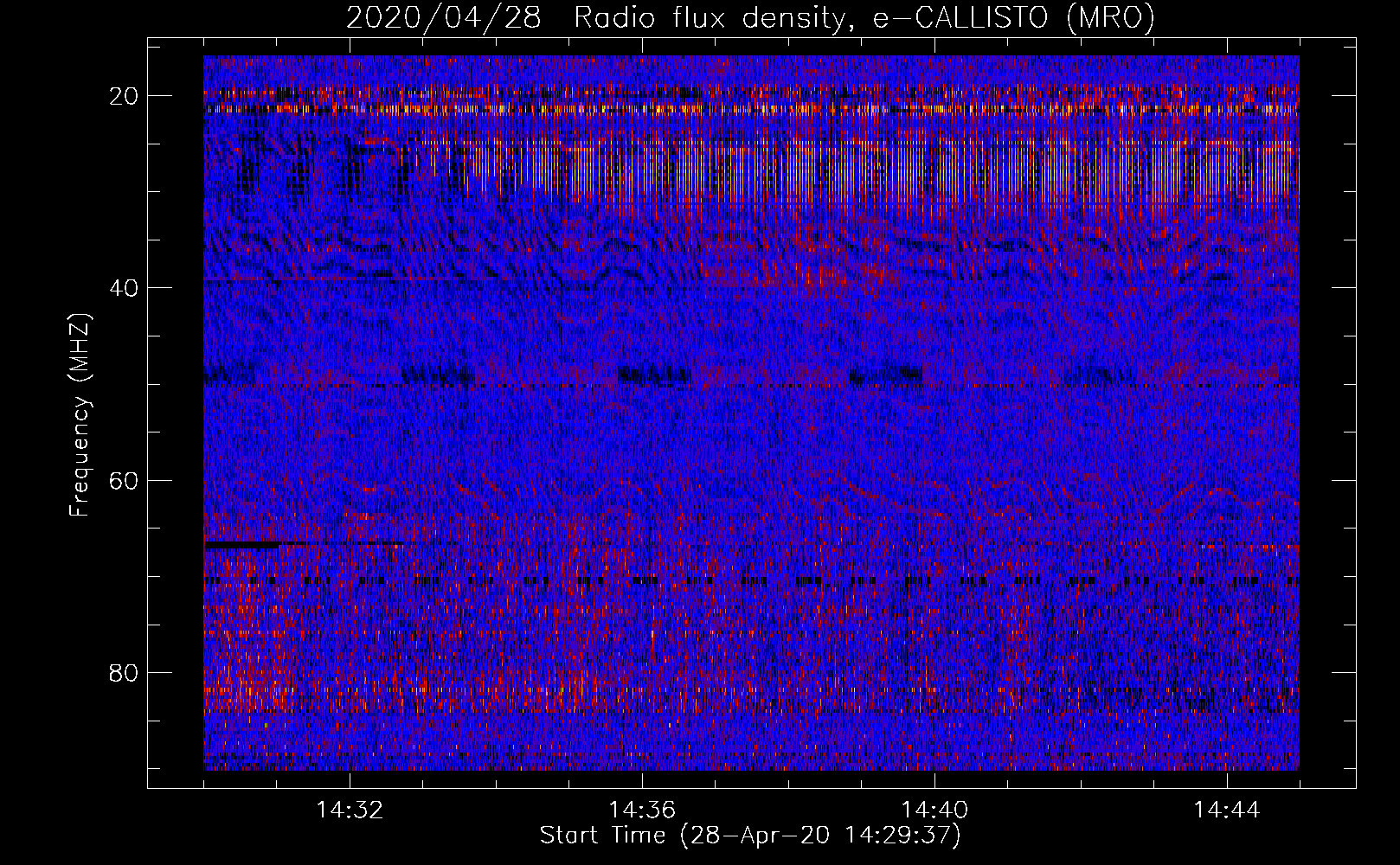Click the thick black bar near 67 MHz
The height and width of the screenshot is (865, 1400).
click(241, 545)
